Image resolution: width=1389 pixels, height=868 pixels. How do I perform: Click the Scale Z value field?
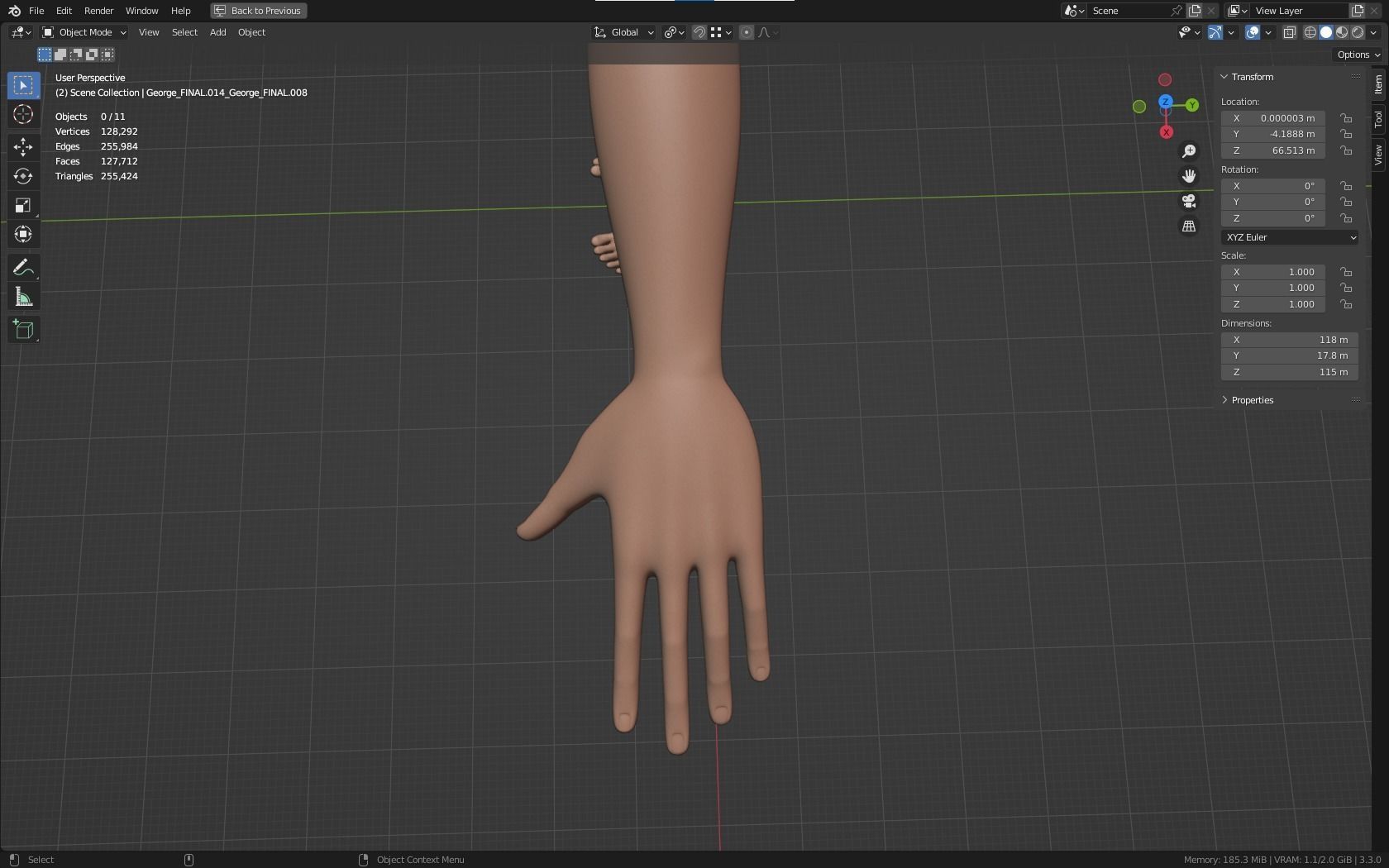tap(1273, 304)
